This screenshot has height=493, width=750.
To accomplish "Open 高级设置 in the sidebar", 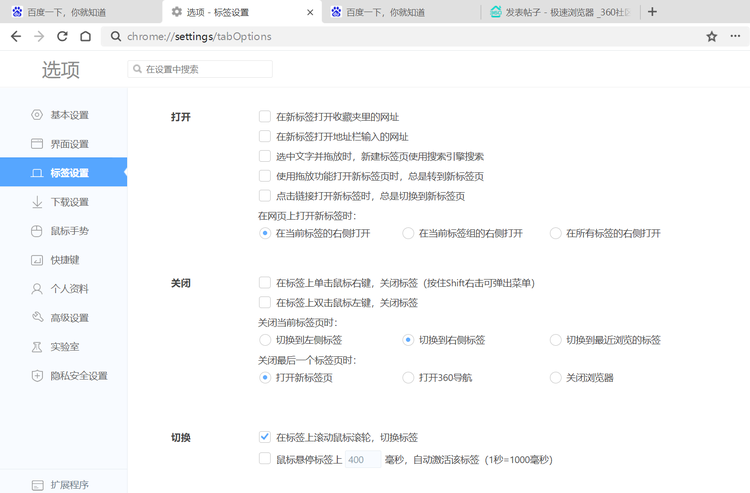I will [69, 318].
